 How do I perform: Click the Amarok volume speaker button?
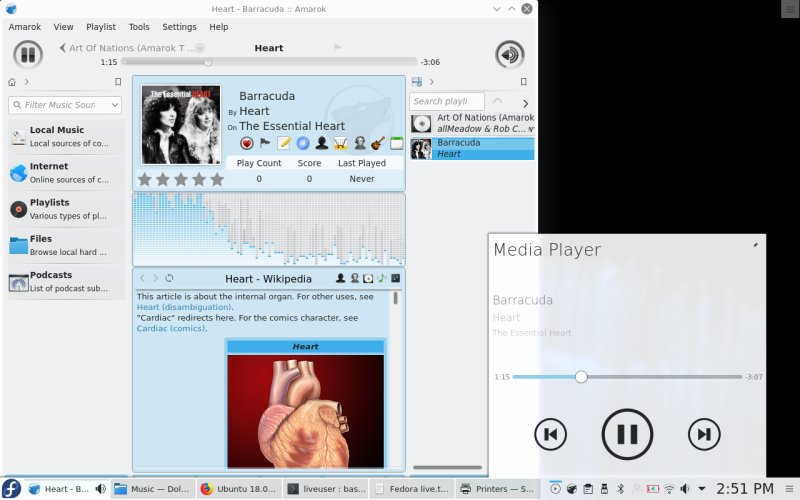coord(509,54)
